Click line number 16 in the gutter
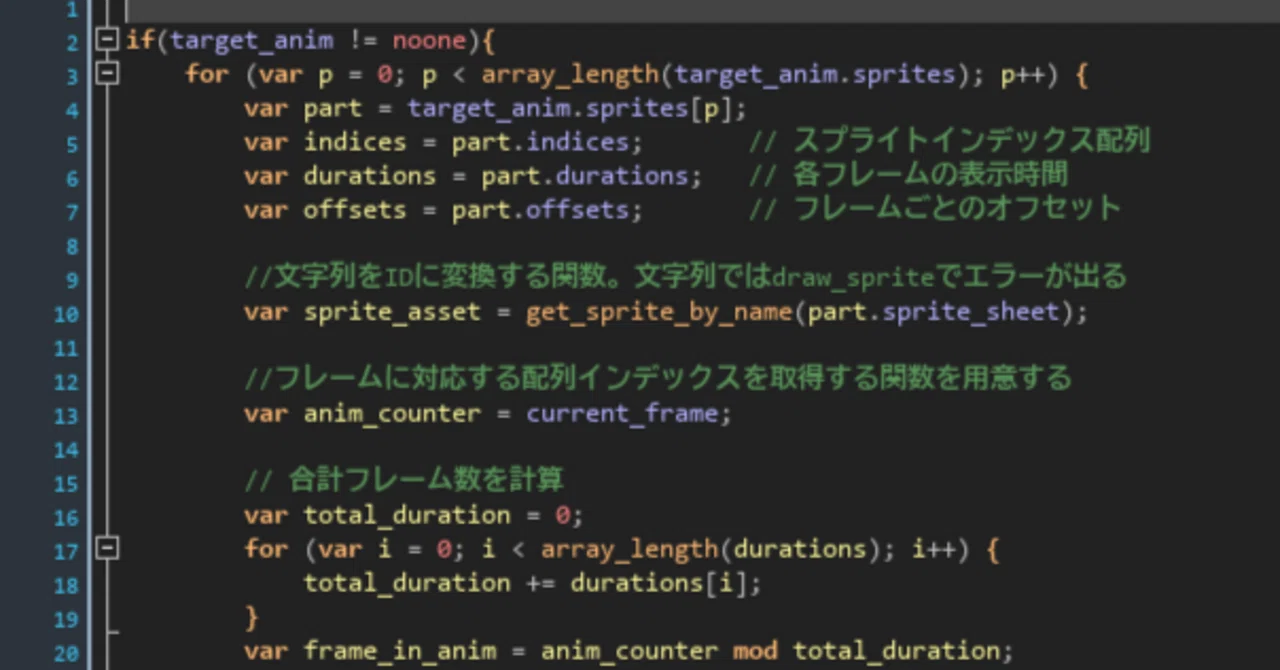Image resolution: width=1280 pixels, height=670 pixels. point(65,518)
